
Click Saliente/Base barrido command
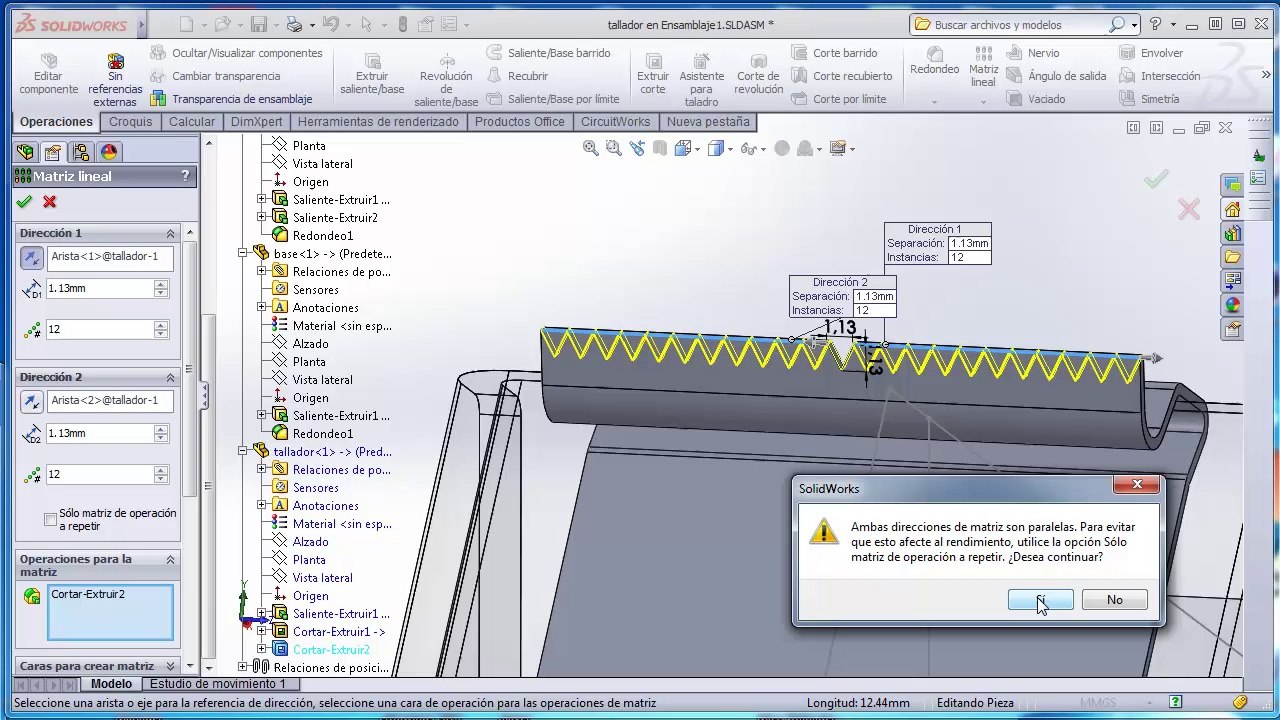point(548,53)
